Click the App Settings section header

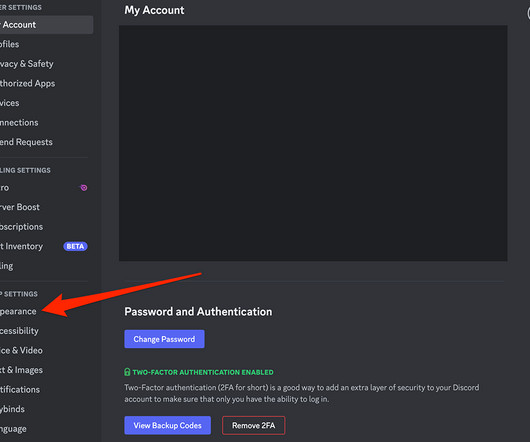tap(19, 294)
